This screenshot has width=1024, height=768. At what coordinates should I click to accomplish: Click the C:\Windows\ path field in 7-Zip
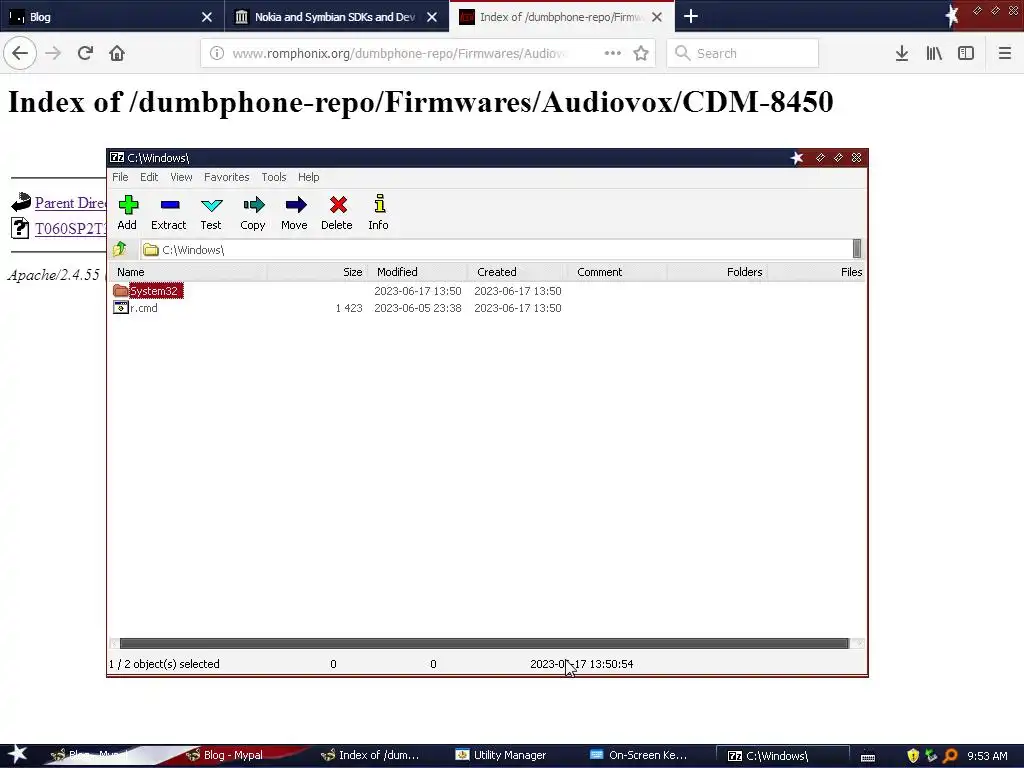(x=496, y=249)
